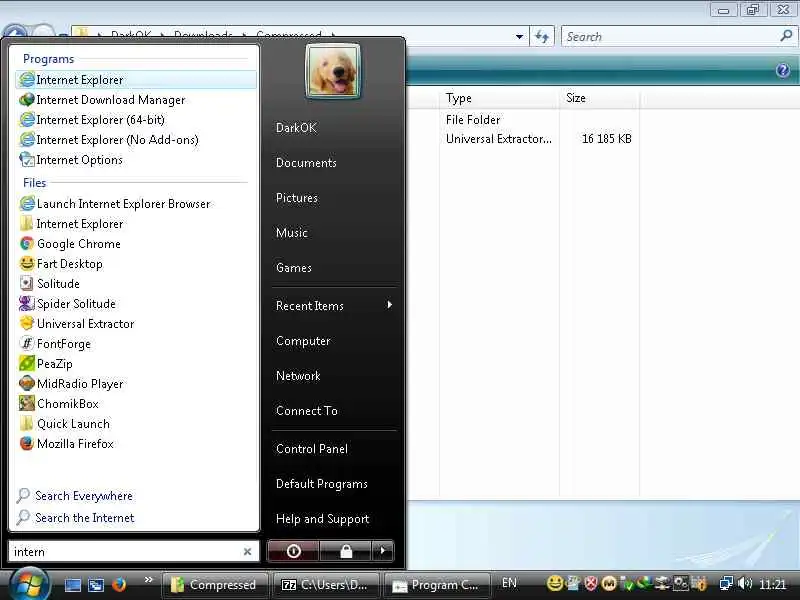Select Connect To in start menu
The height and width of the screenshot is (600, 800).
click(x=307, y=411)
